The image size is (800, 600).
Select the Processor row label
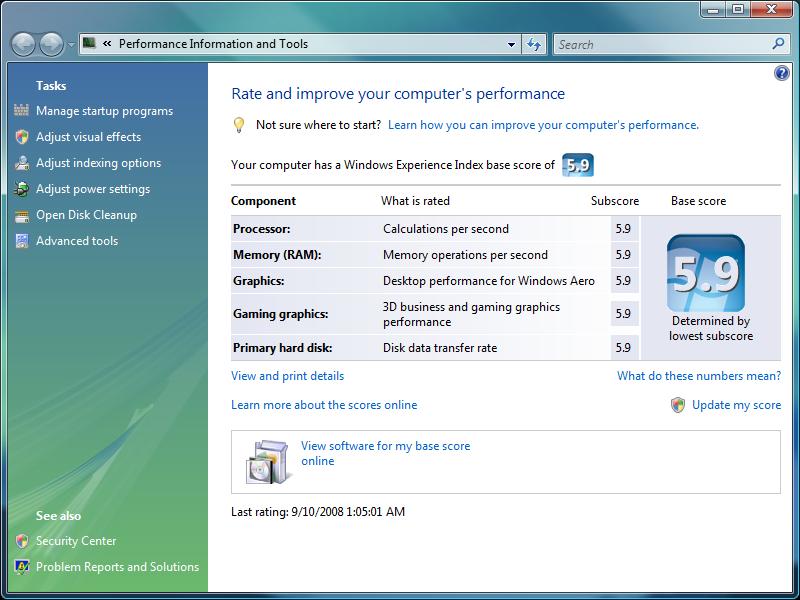pos(262,229)
